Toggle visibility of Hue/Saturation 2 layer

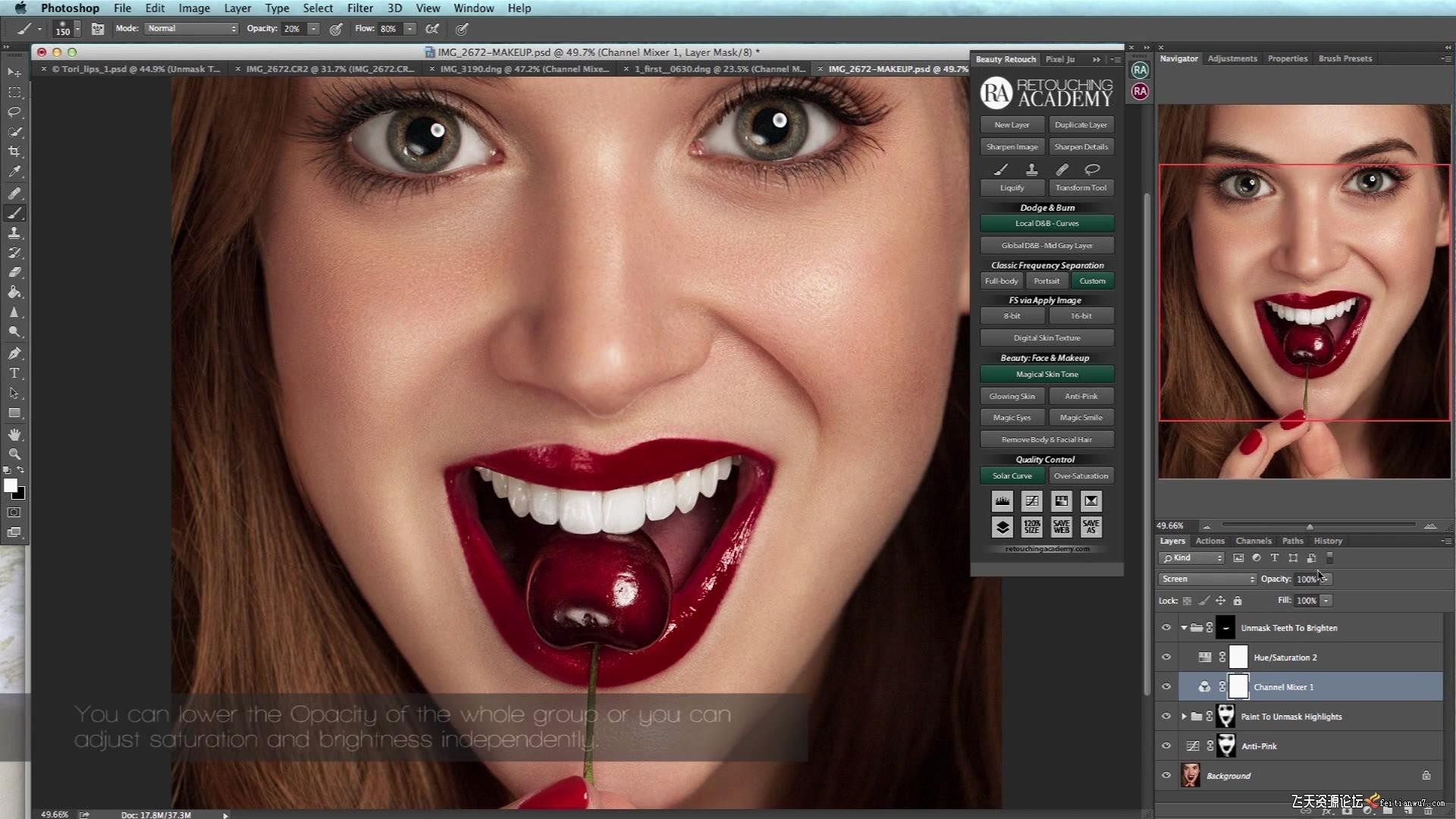(1166, 657)
